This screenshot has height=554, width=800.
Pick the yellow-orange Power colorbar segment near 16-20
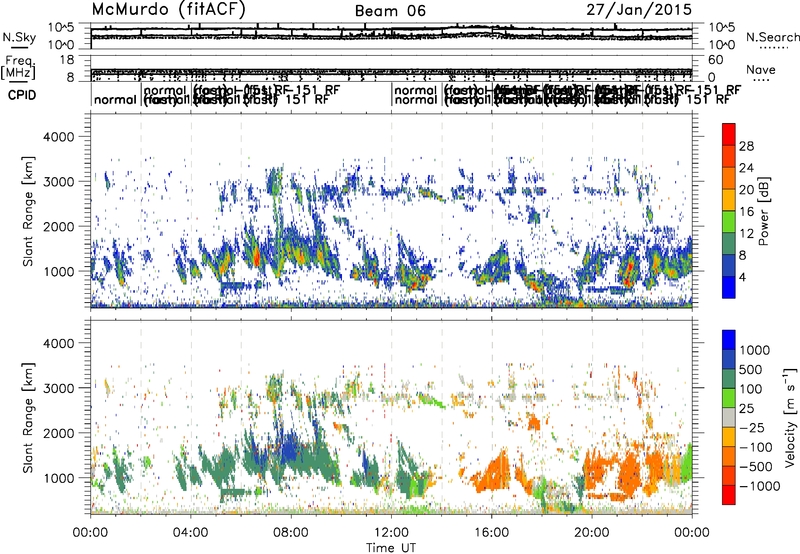pos(729,200)
